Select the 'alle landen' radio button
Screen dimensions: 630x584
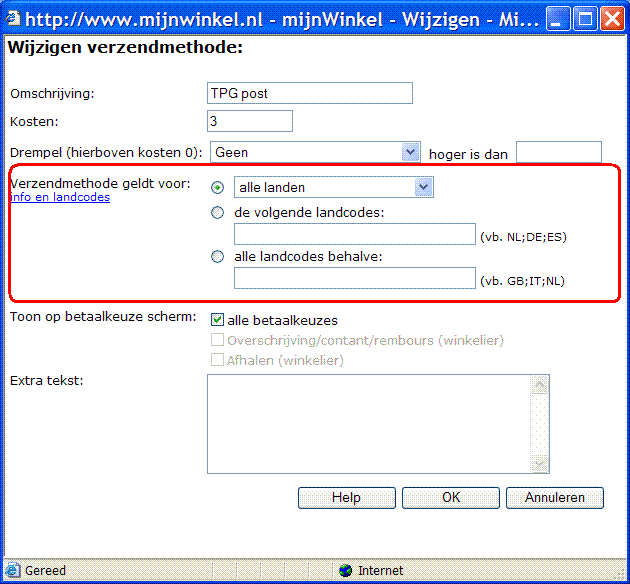217,188
